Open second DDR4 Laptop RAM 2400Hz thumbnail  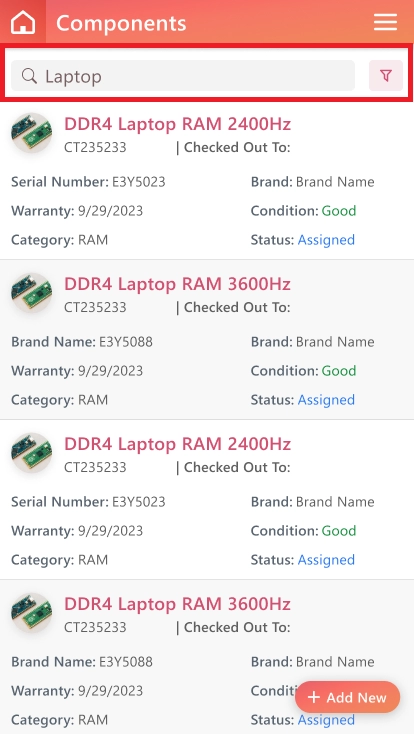pyautogui.click(x=31, y=453)
